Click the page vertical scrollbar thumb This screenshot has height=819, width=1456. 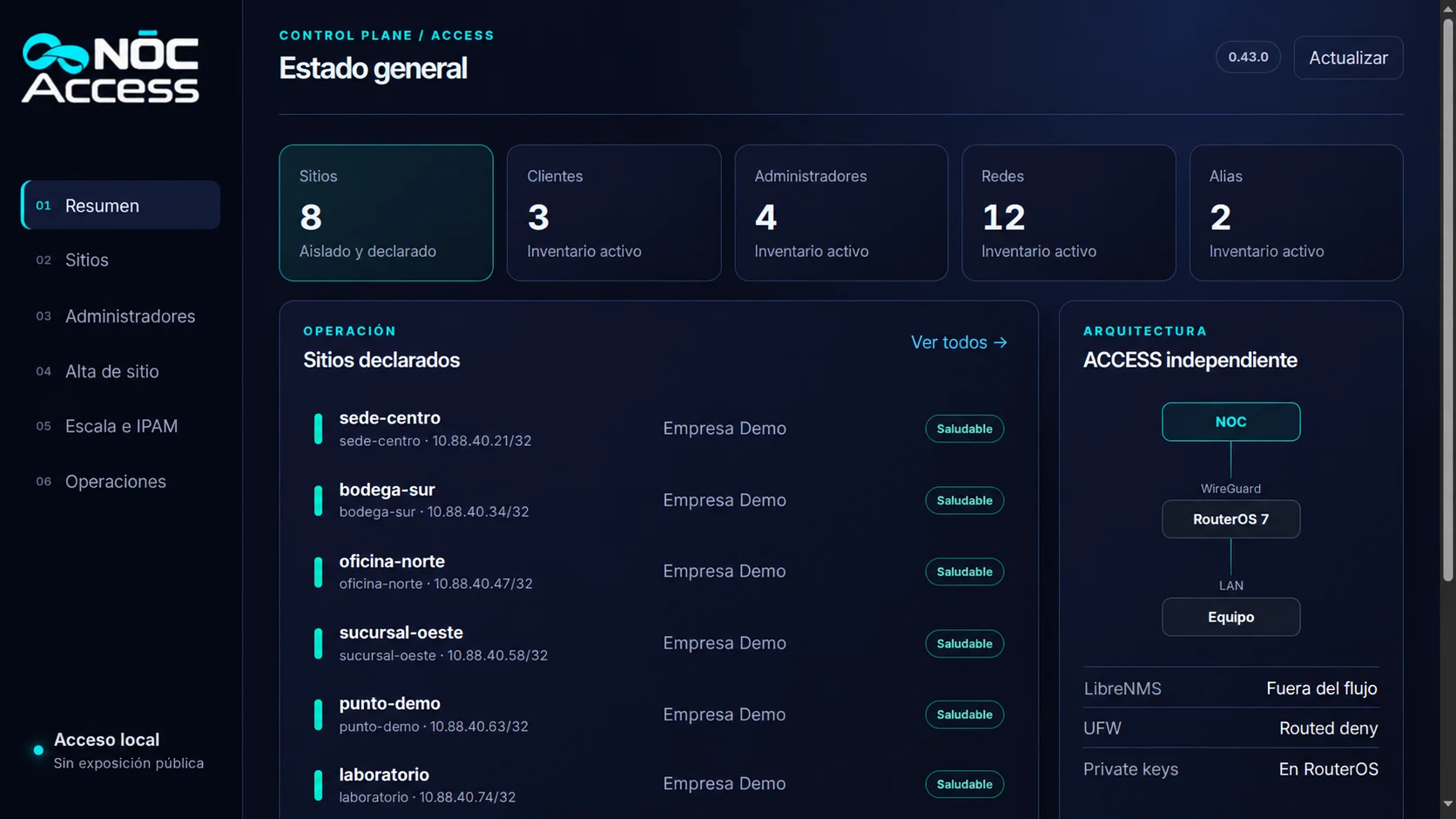(1448, 299)
